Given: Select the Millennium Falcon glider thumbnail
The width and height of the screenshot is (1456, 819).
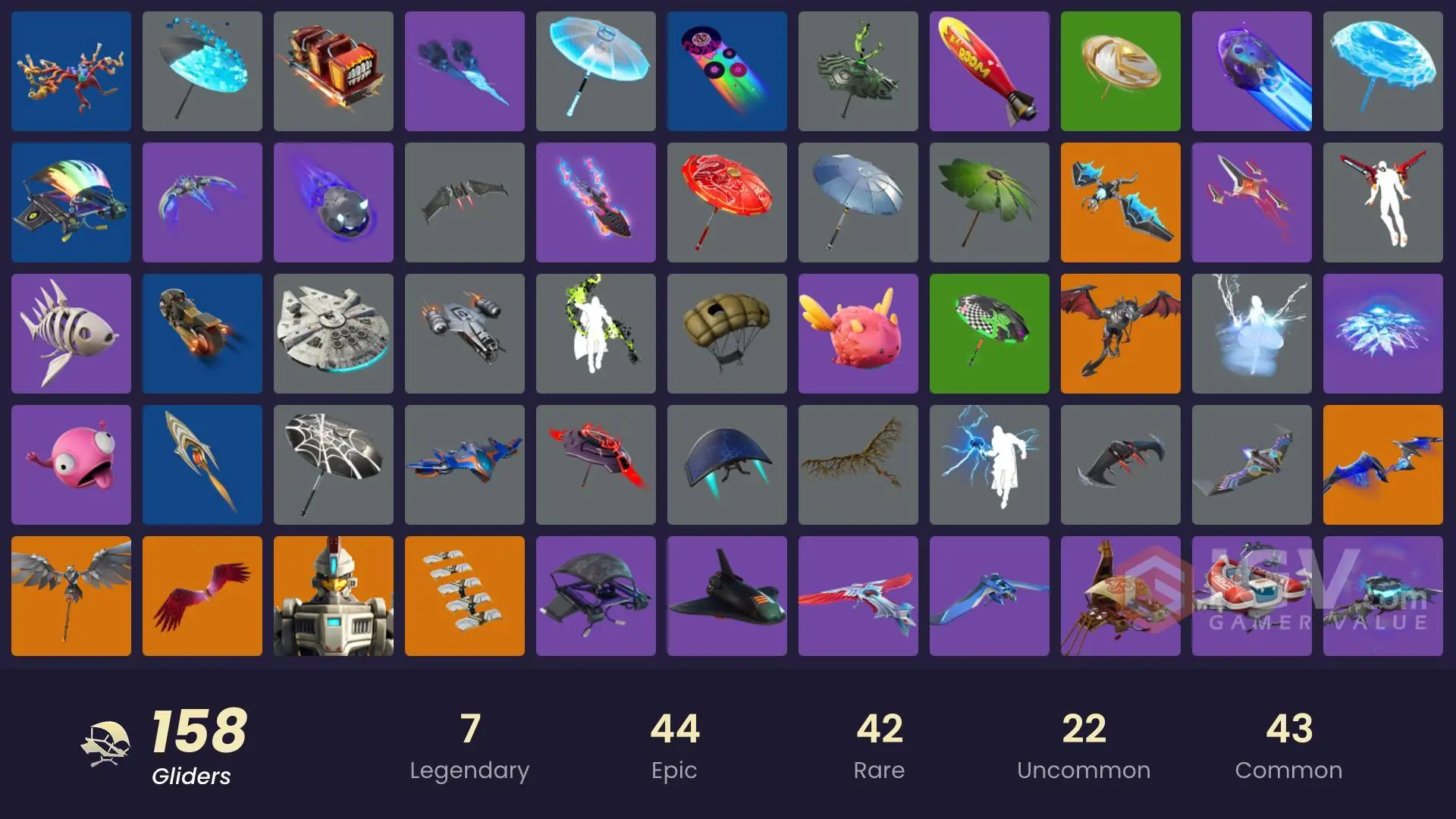Looking at the screenshot, I should pos(334,334).
